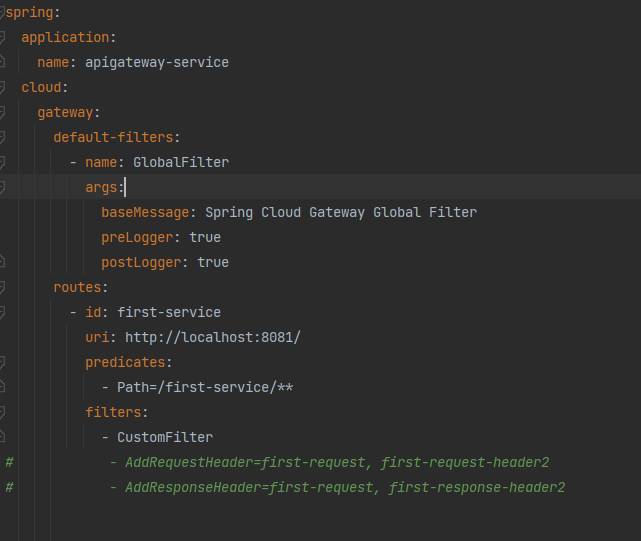Collapse the fold marker beside 'gateway:'
Screen dimensions: 641x541
coord(2,112)
